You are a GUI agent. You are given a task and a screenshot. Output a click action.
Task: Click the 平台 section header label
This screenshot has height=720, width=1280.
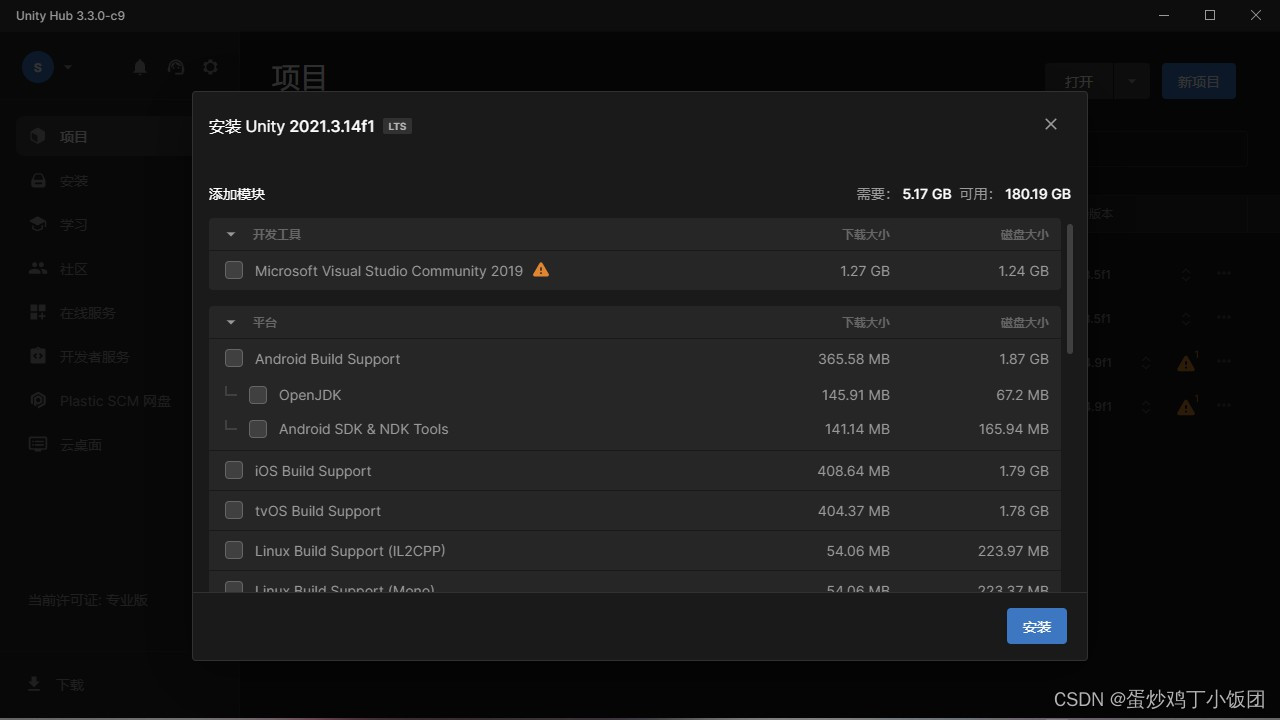[265, 322]
